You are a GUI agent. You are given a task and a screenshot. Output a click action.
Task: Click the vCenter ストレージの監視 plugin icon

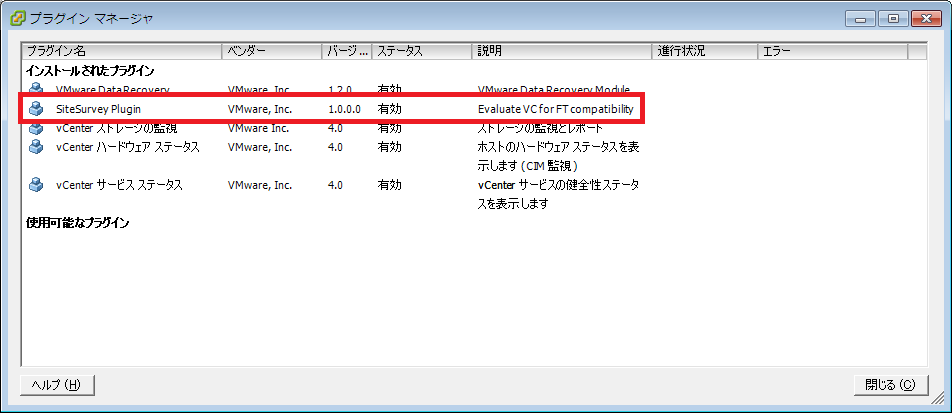(36, 128)
